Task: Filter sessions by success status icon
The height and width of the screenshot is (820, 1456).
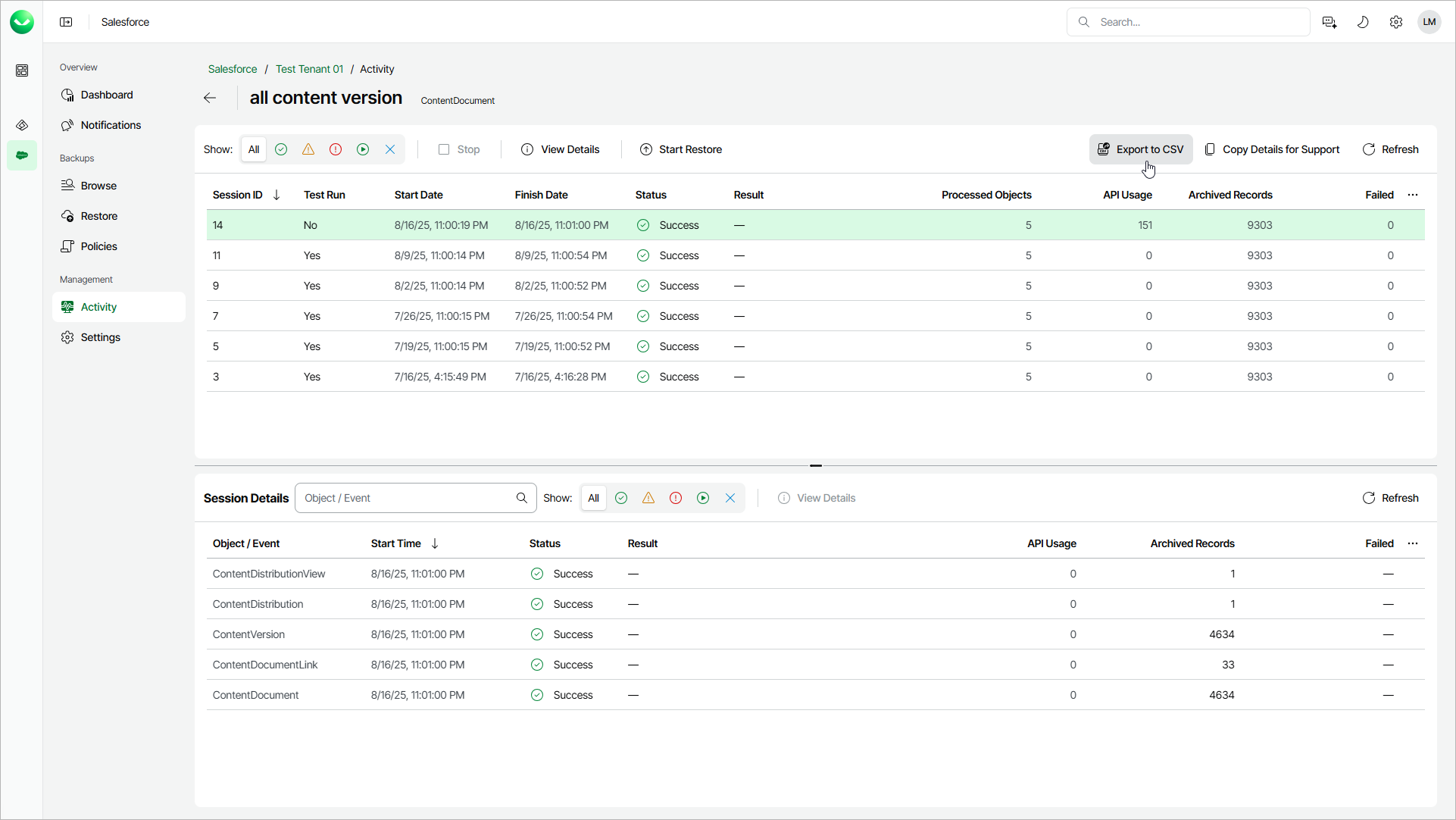Action: [281, 149]
